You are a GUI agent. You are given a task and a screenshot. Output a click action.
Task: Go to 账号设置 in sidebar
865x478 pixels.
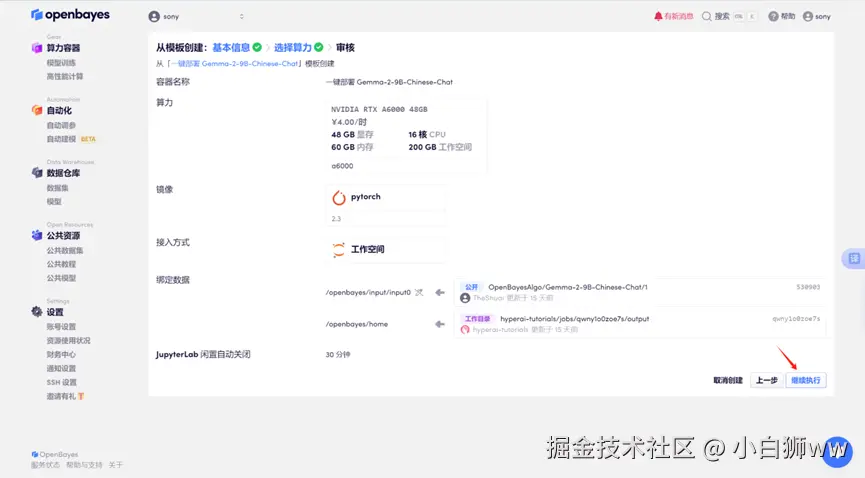pos(61,327)
